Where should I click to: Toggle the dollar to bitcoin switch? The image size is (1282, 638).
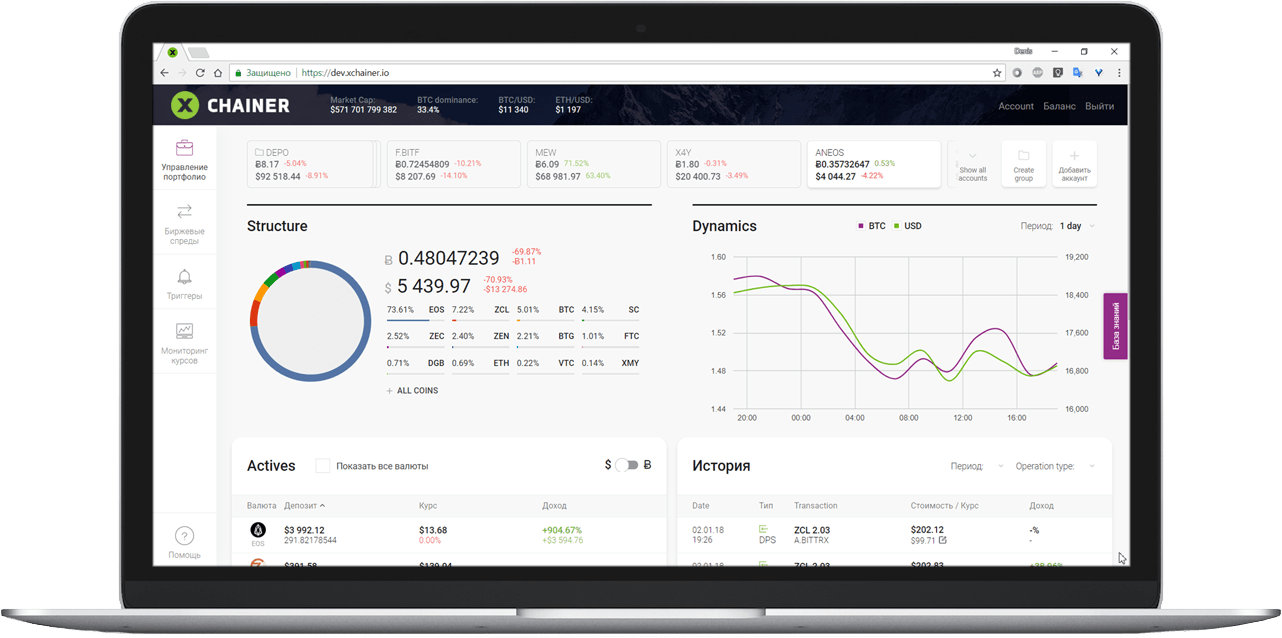click(x=627, y=465)
